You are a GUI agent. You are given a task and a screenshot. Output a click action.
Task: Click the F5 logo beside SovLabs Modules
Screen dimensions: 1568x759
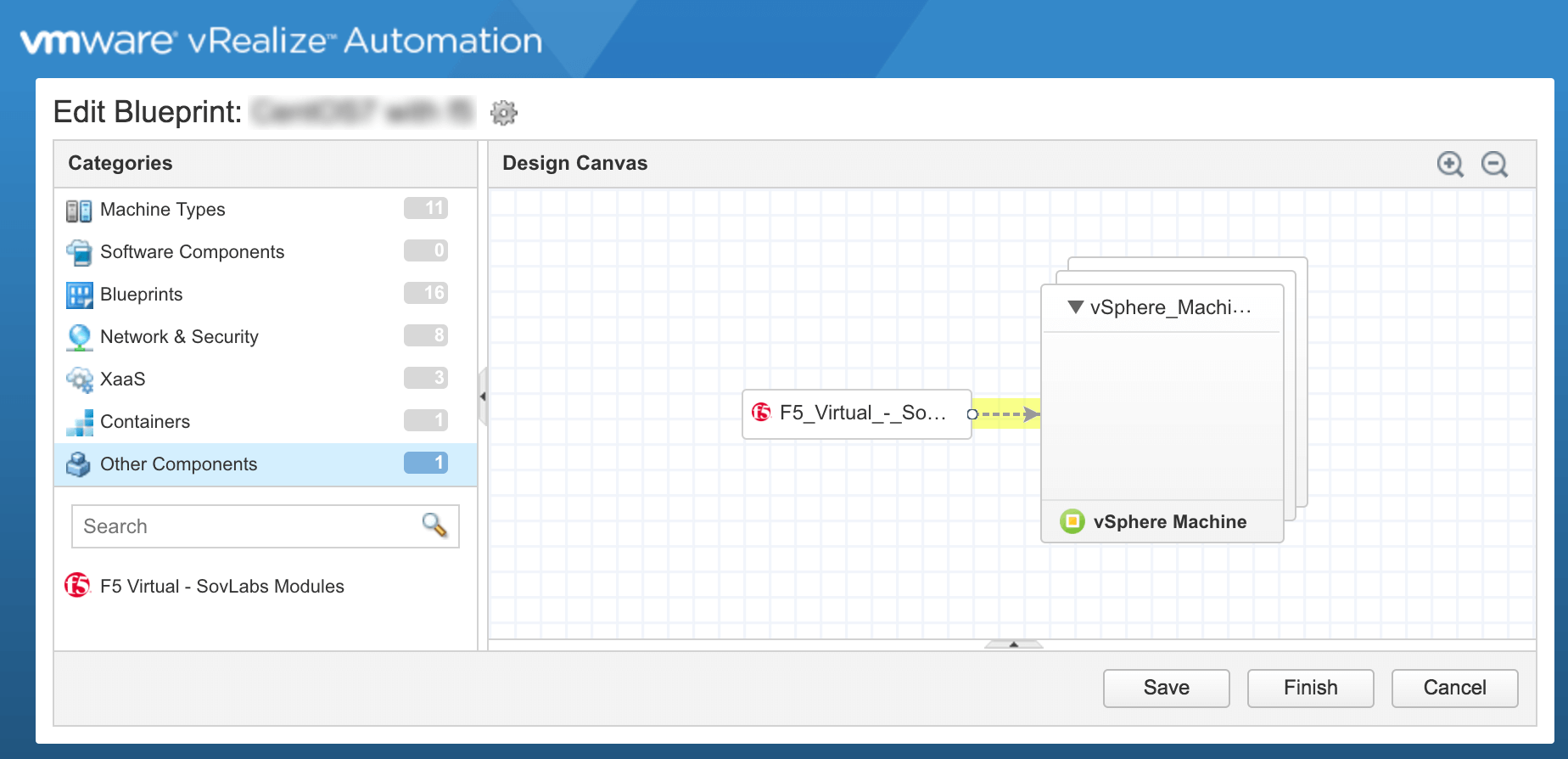pyautogui.click(x=77, y=585)
